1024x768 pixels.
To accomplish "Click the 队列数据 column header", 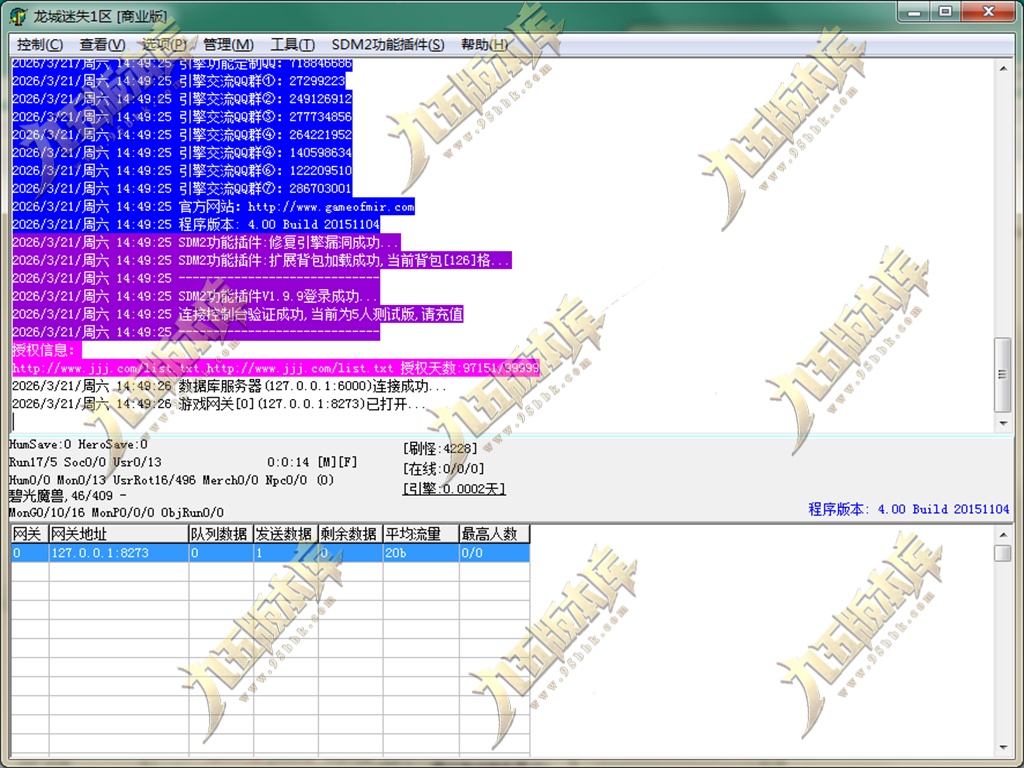I will coord(221,534).
